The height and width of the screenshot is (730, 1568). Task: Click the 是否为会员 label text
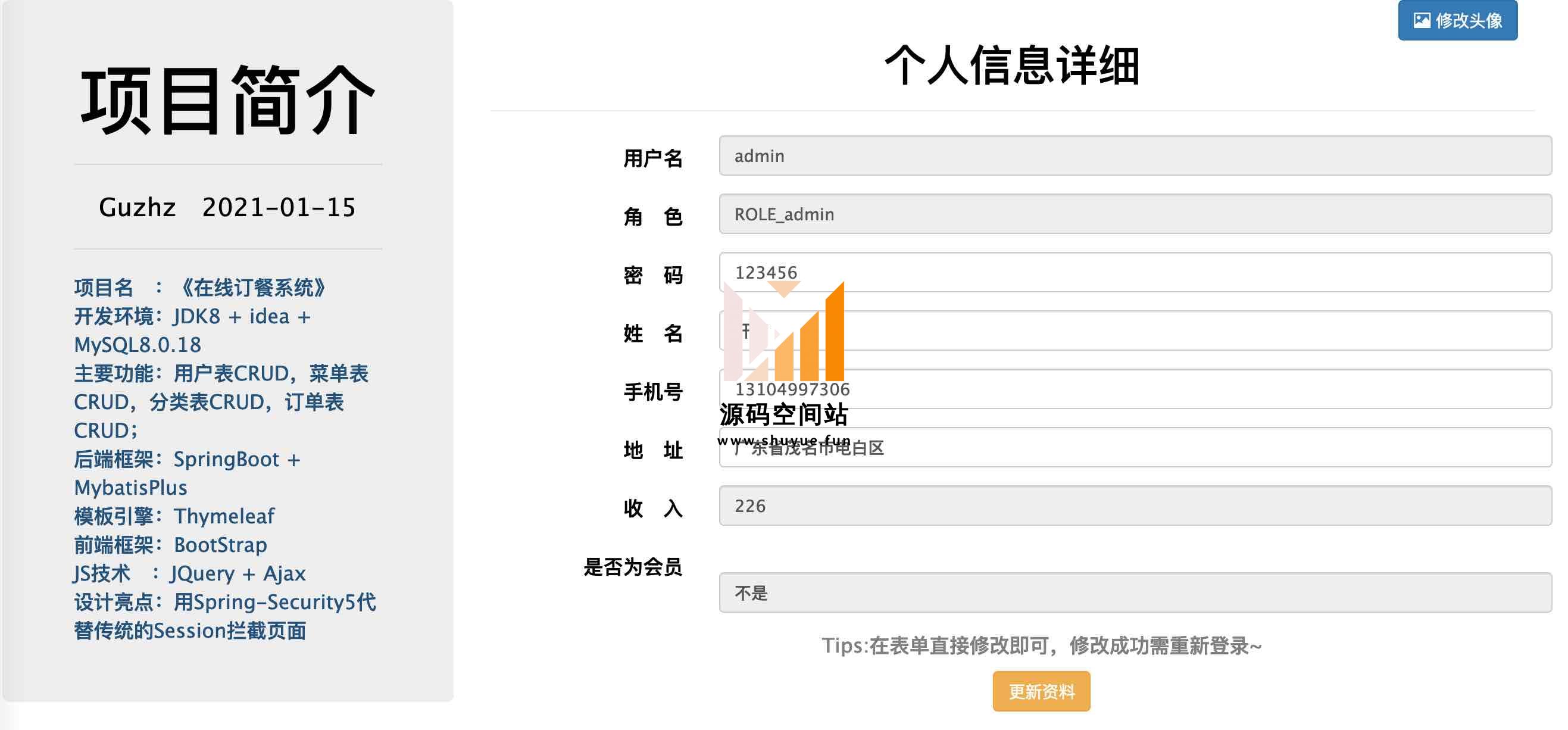[632, 567]
